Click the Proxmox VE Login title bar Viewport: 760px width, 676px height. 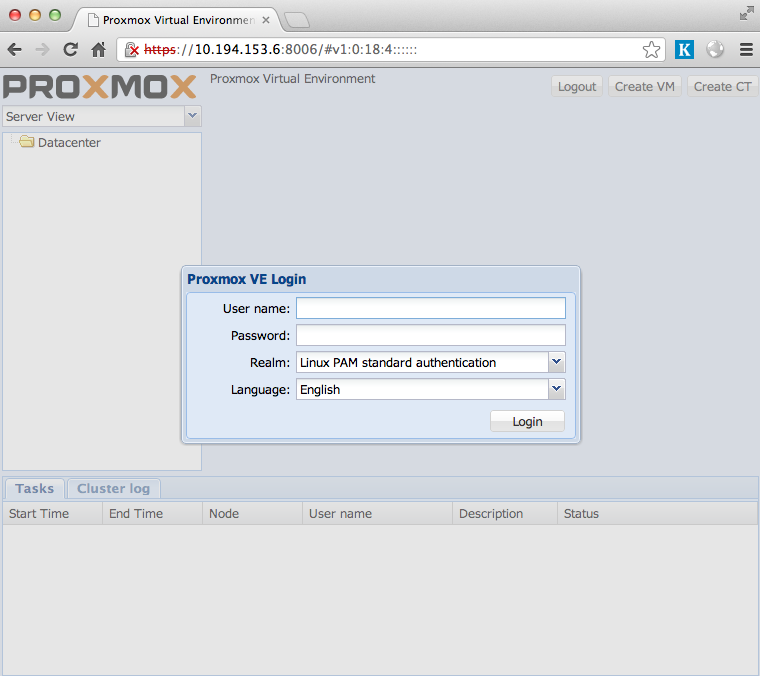[381, 279]
